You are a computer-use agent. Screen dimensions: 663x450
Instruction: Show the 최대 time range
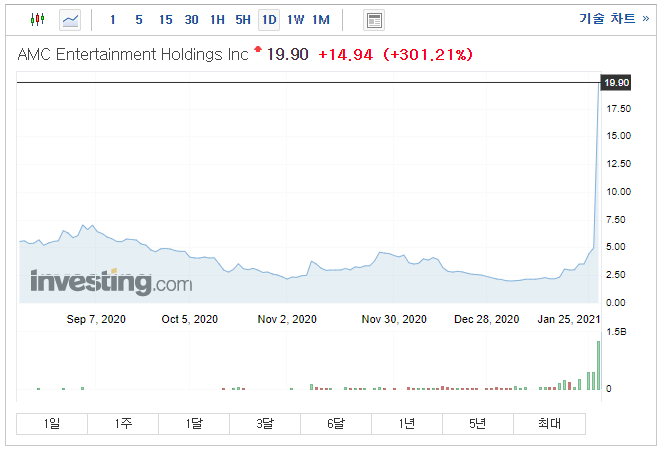(x=550, y=423)
